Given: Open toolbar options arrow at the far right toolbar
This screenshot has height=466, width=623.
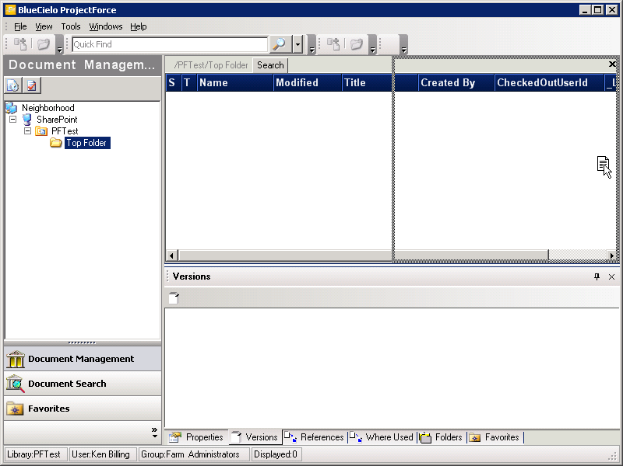Looking at the screenshot, I should pos(404,45).
